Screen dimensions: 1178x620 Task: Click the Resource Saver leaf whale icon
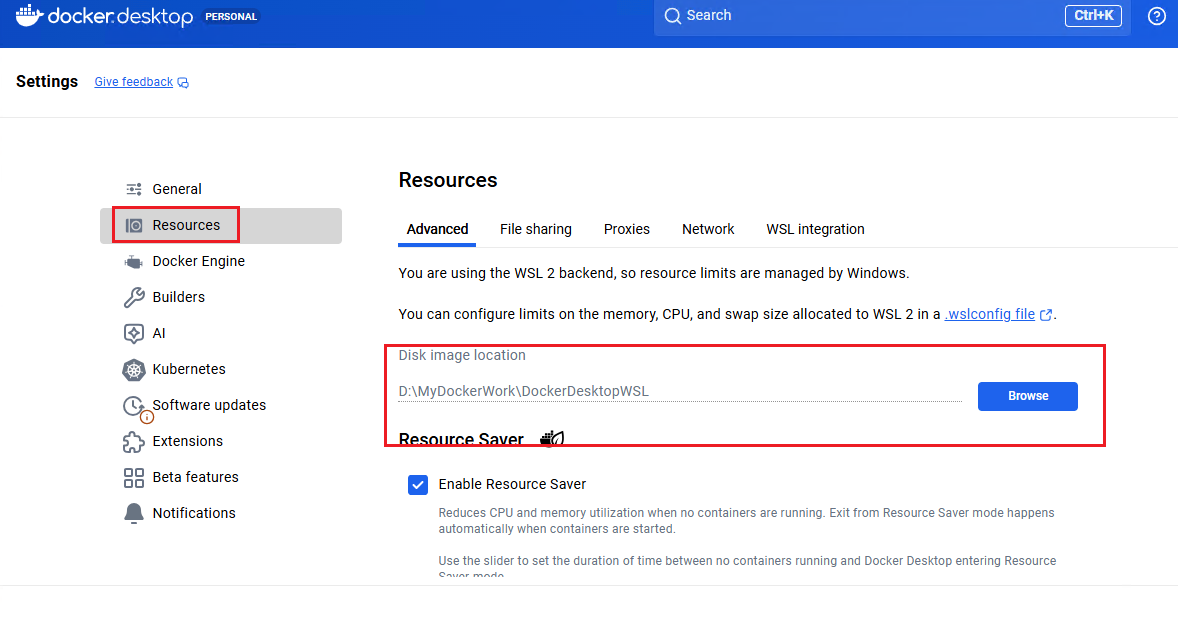[552, 438]
